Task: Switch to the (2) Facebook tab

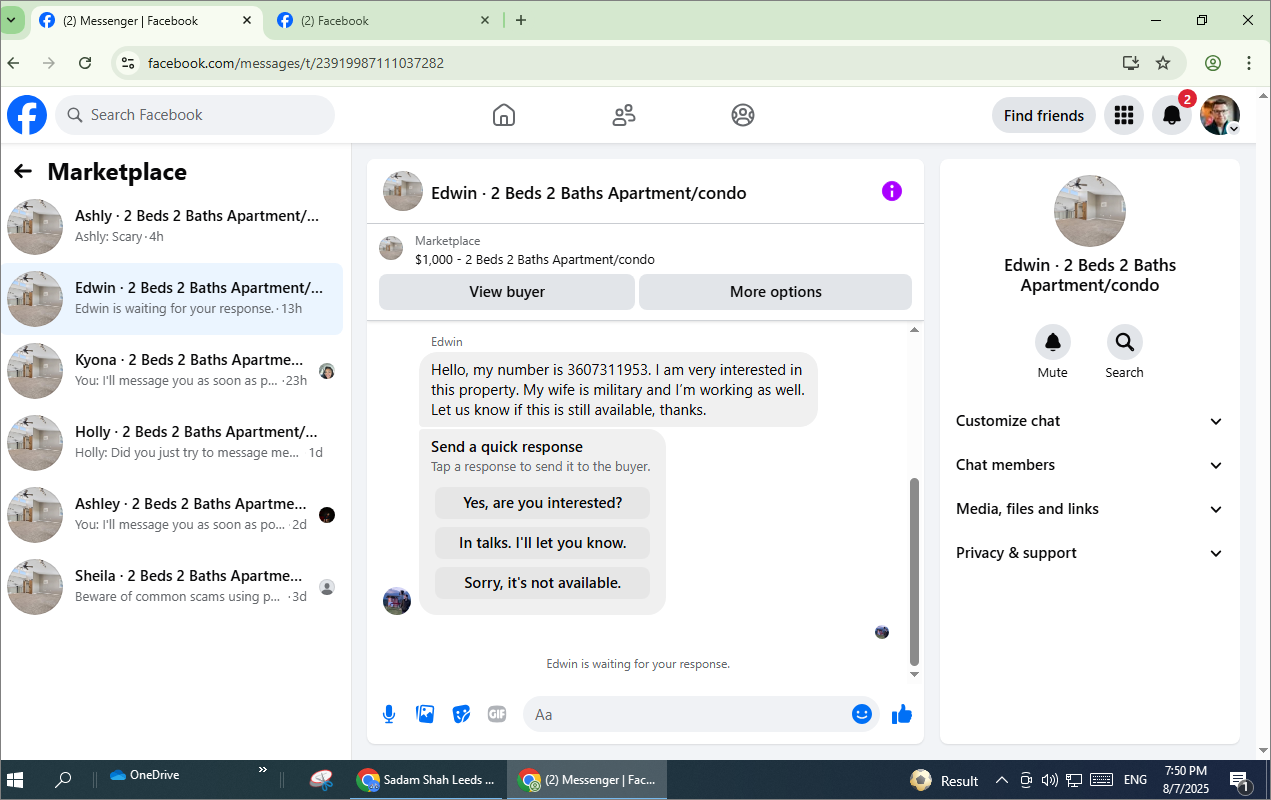Action: click(384, 20)
